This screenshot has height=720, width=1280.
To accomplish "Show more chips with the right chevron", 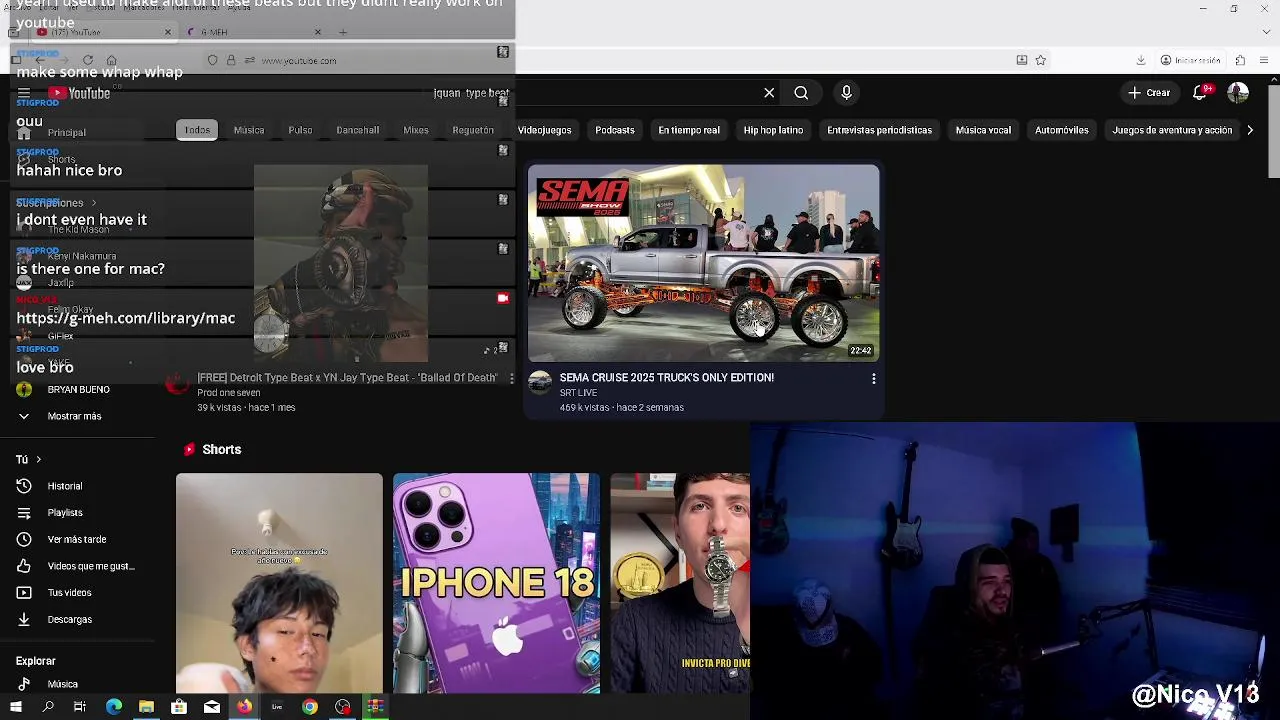I will [1250, 130].
